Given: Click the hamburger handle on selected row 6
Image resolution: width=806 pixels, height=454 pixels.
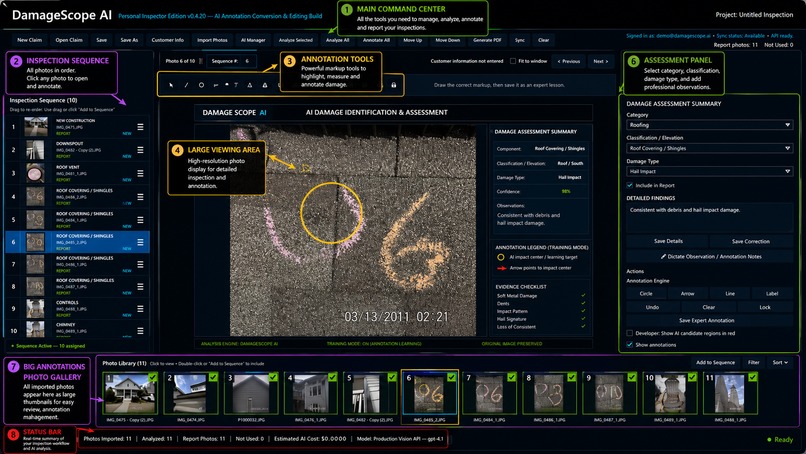Looking at the screenshot, I should tap(140, 242).
